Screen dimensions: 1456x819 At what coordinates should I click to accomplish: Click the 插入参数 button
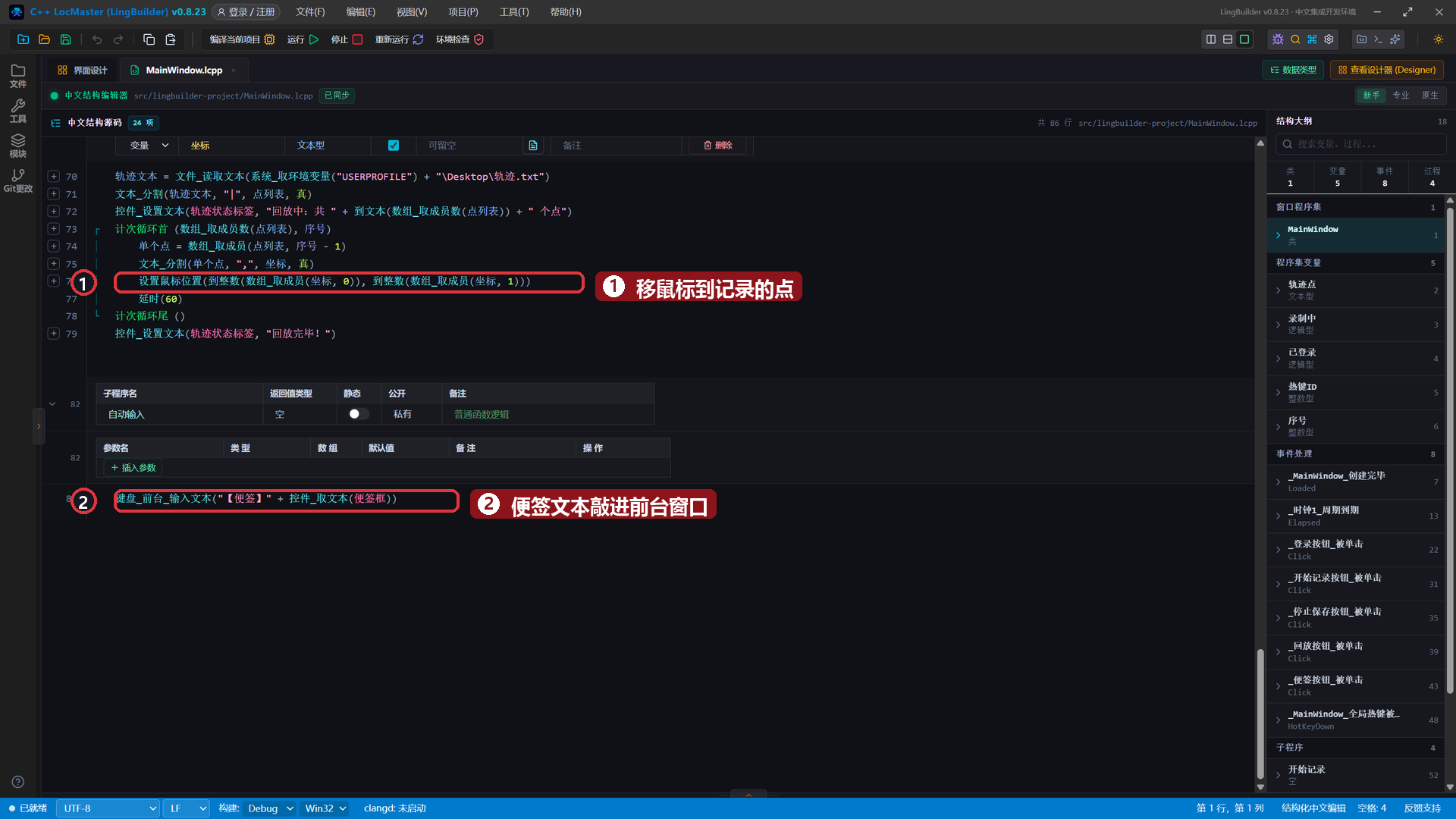(133, 468)
